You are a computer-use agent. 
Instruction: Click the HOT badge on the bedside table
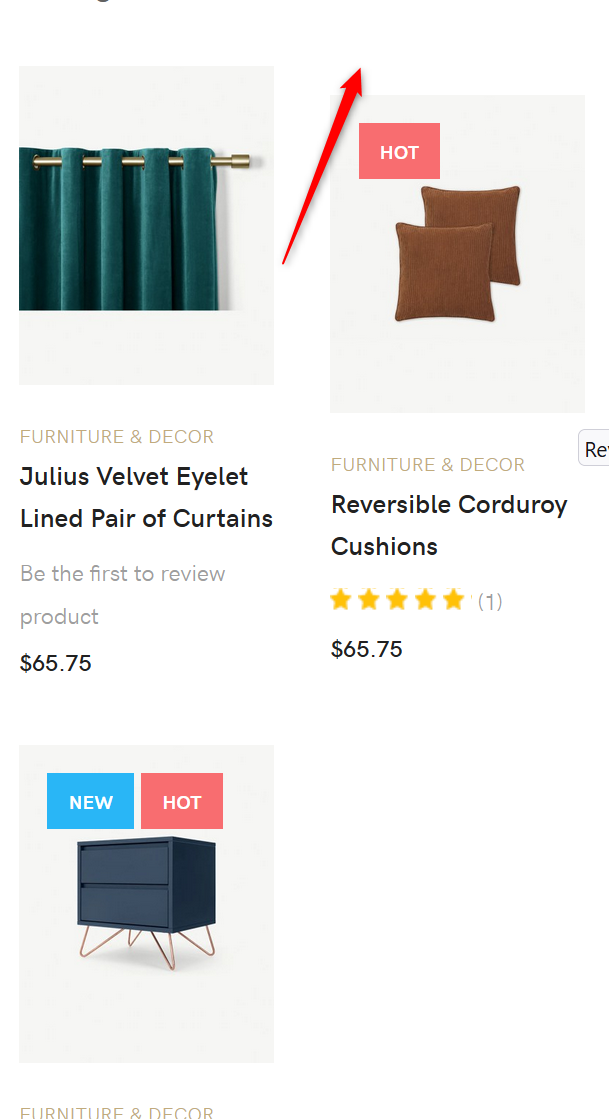click(x=182, y=802)
